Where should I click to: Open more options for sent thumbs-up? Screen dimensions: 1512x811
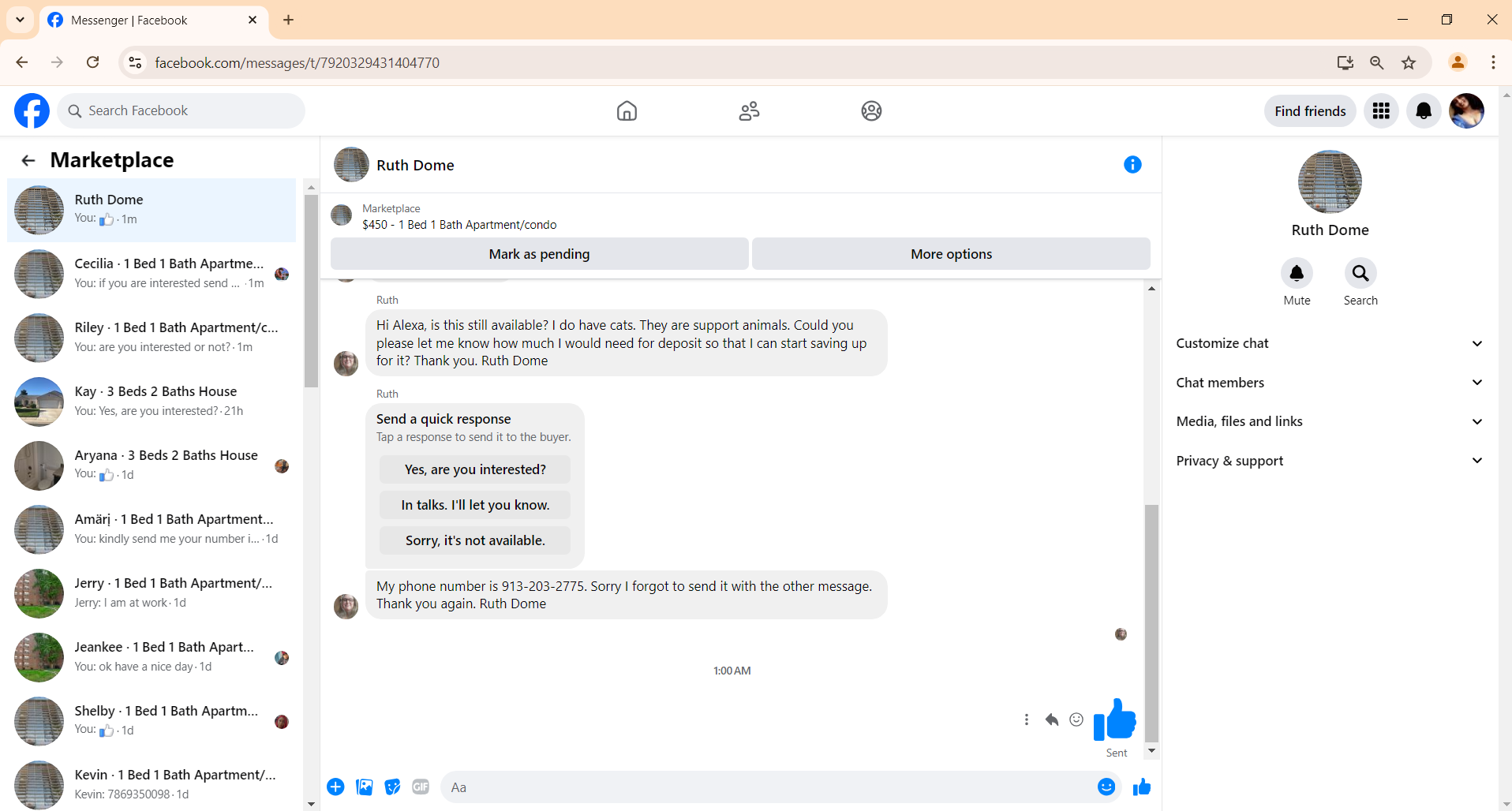coord(1026,719)
